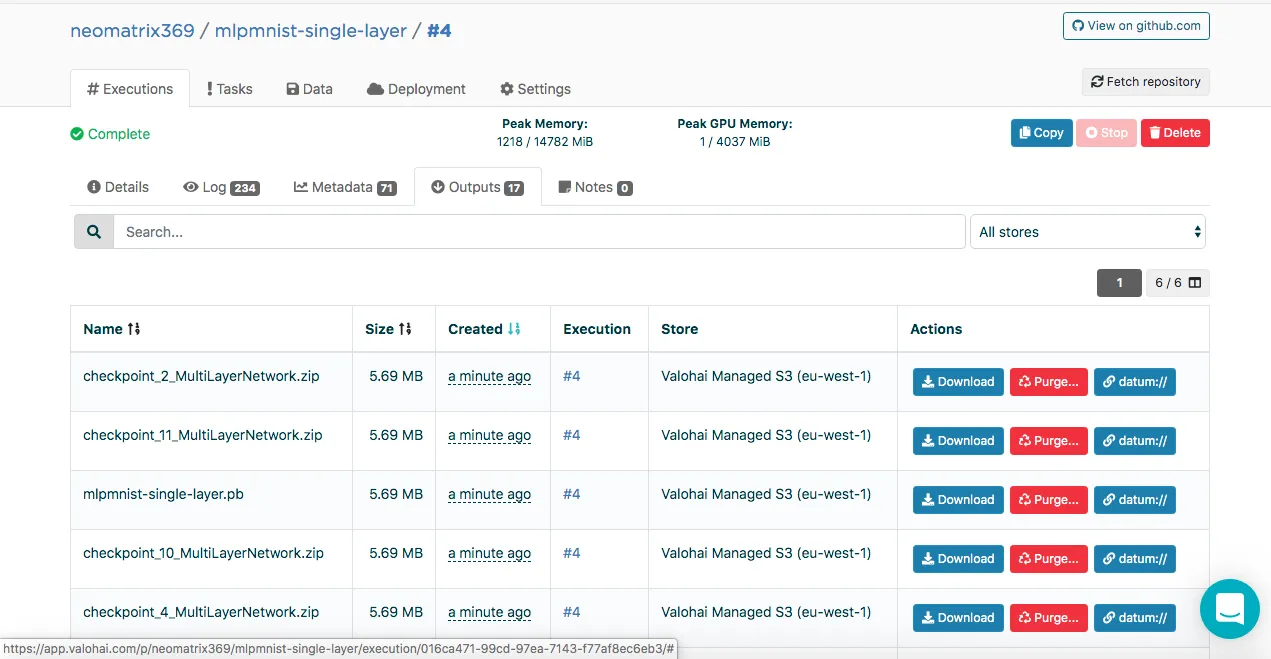Open execution #4 link for checkpoint_4 row
The width and height of the screenshot is (1271, 659).
point(572,613)
